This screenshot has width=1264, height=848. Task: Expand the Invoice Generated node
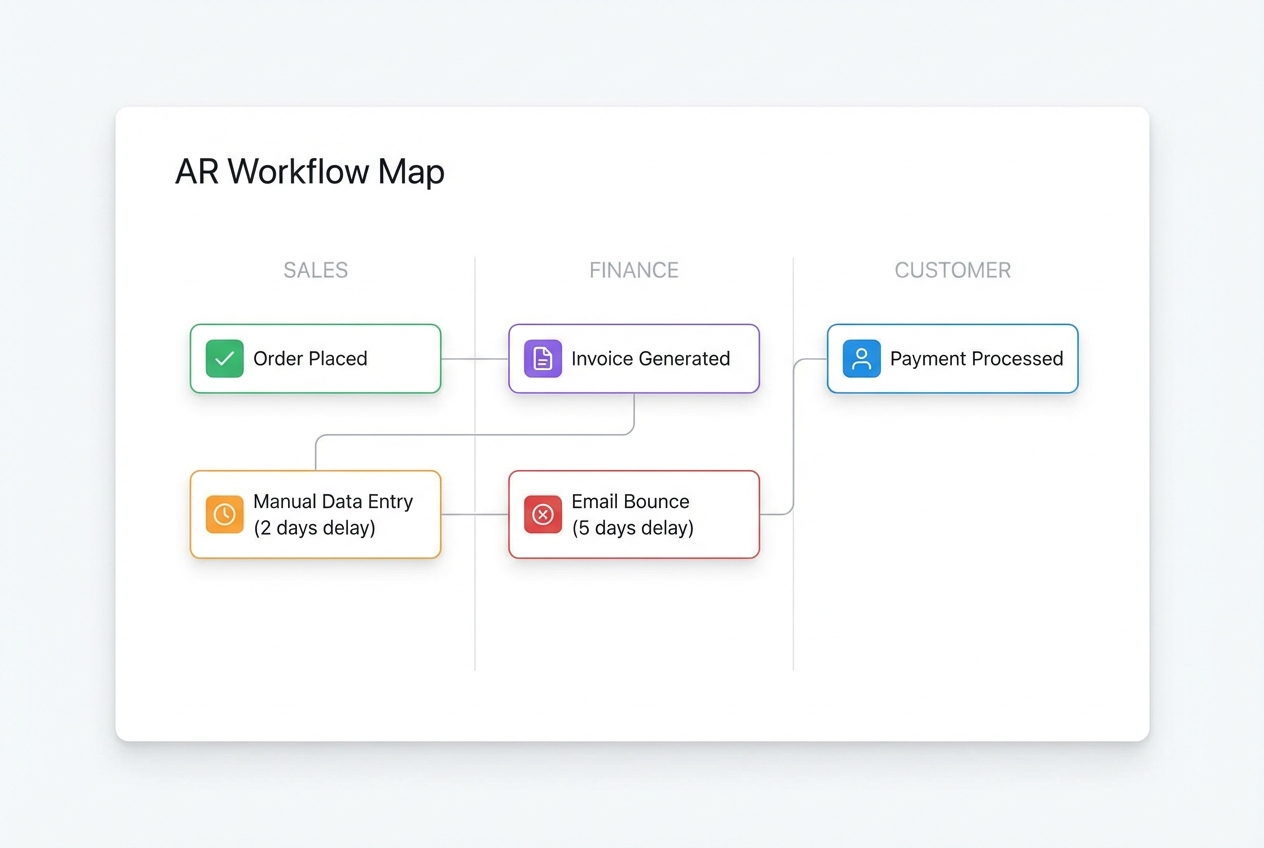point(633,358)
